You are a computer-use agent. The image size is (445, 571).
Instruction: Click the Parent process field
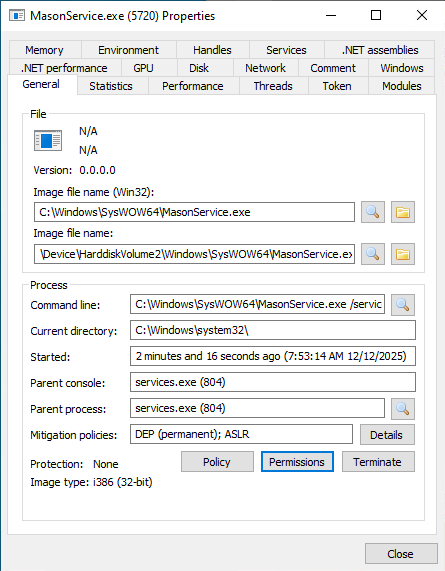click(257, 408)
